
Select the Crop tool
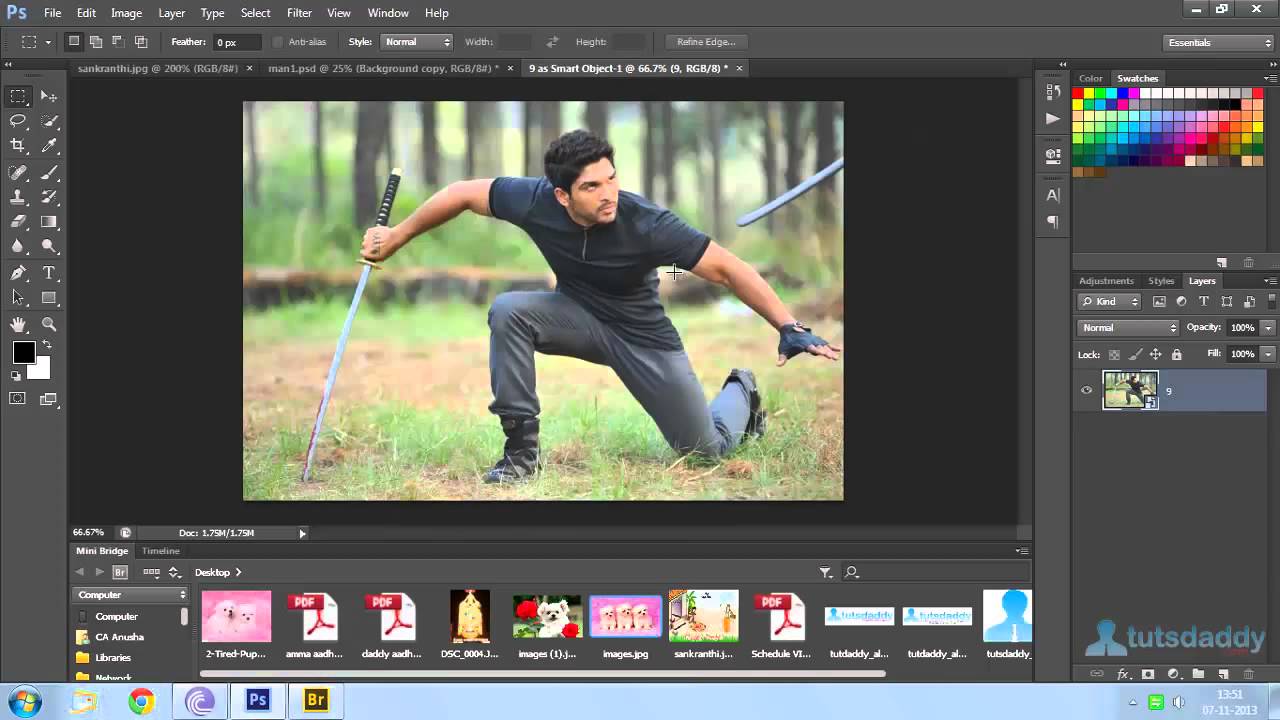18,145
